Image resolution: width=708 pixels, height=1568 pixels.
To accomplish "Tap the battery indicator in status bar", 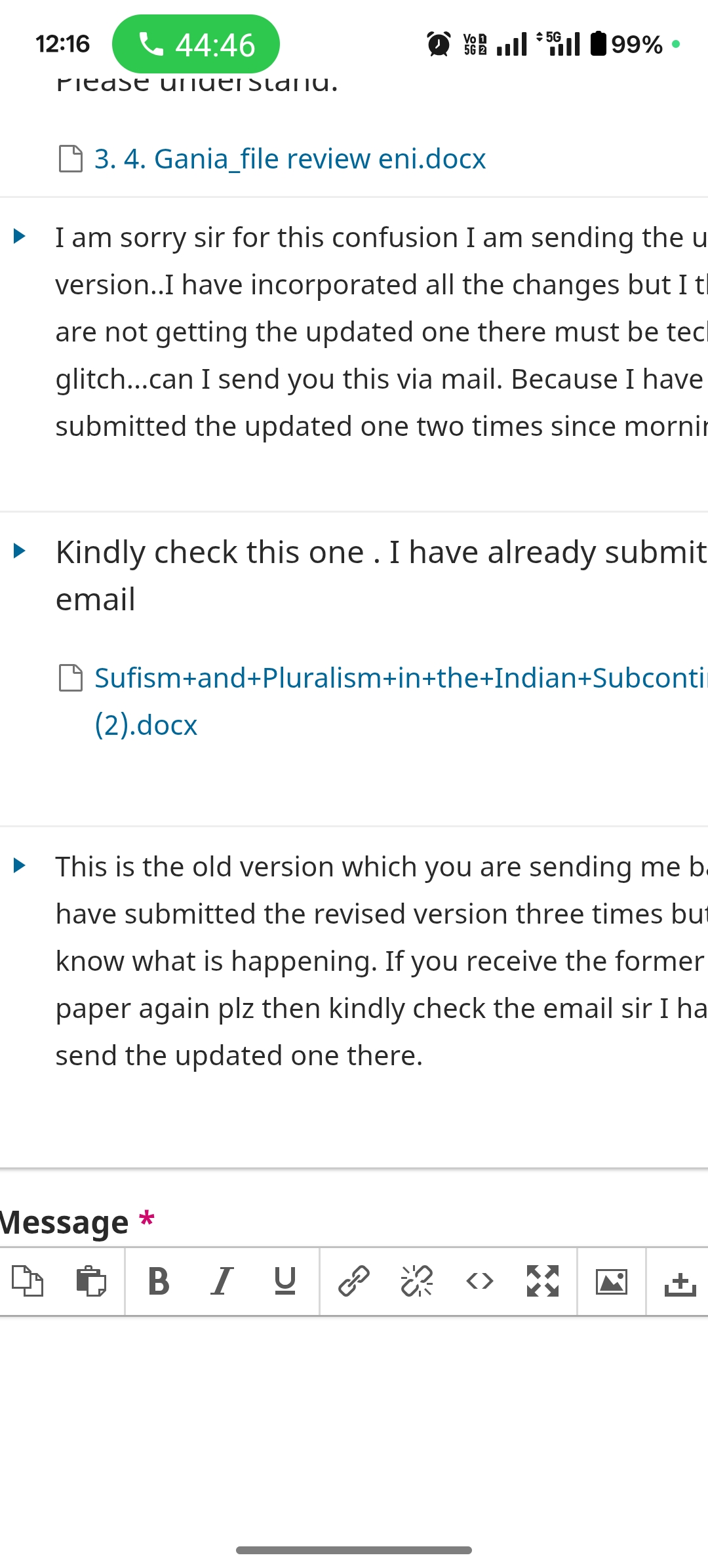I will point(599,44).
